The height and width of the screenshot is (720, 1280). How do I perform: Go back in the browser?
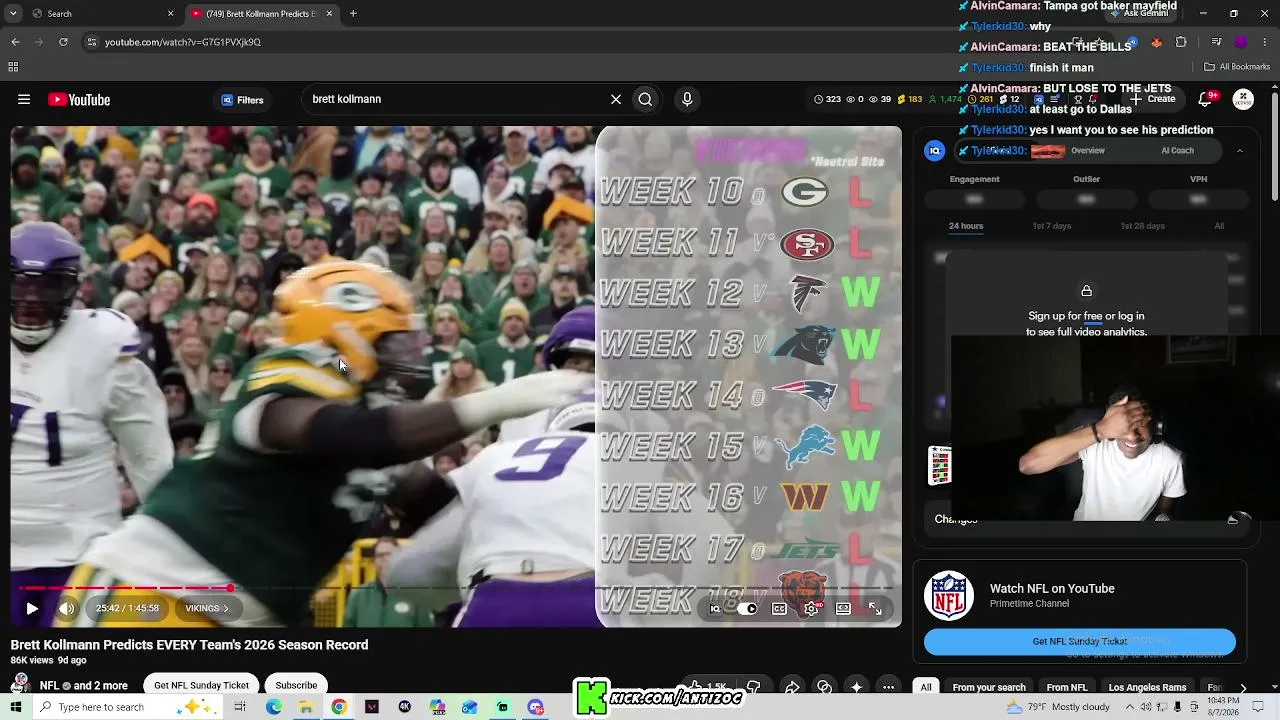point(15,42)
